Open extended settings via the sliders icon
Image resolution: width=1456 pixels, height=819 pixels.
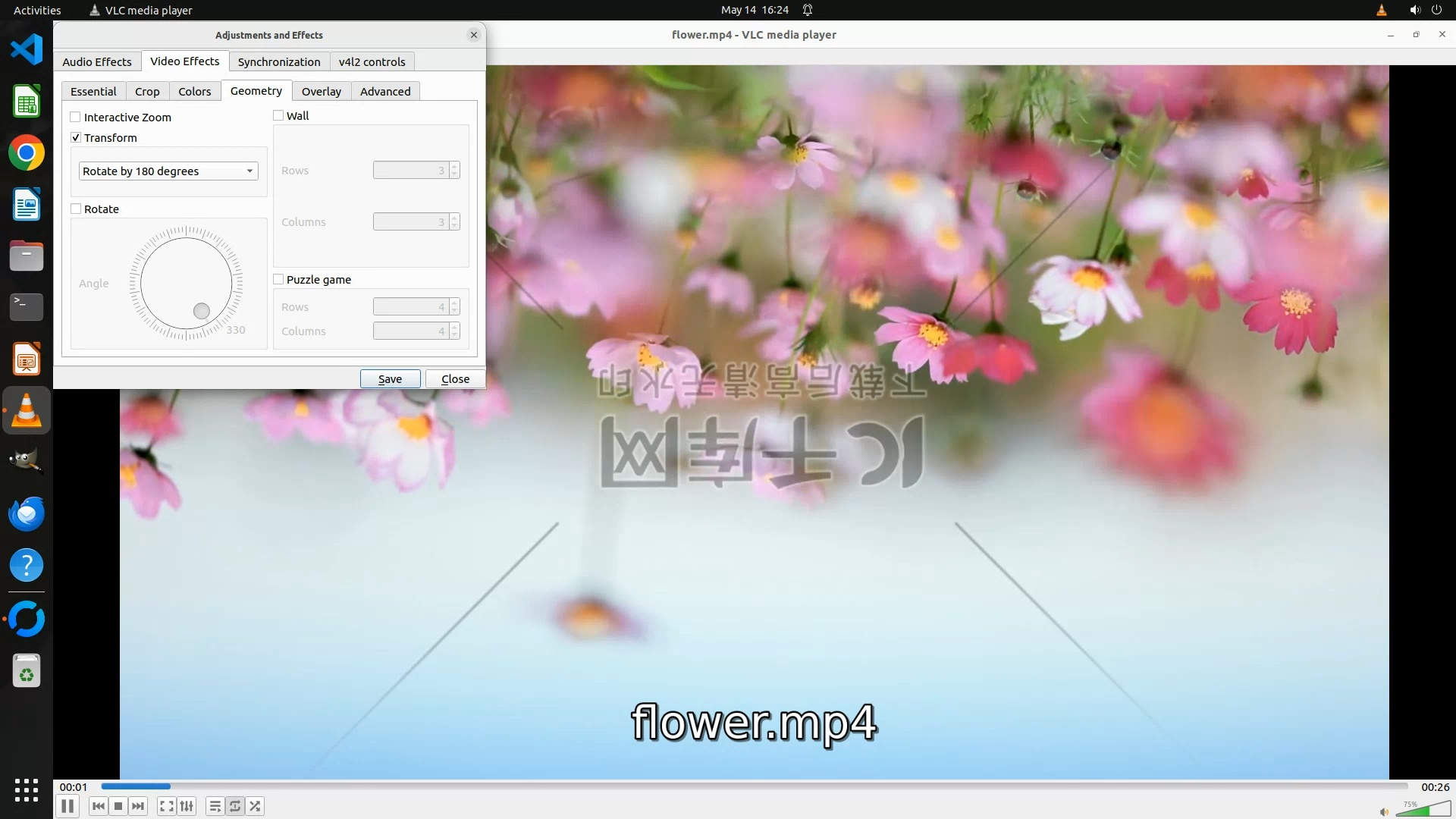click(187, 806)
